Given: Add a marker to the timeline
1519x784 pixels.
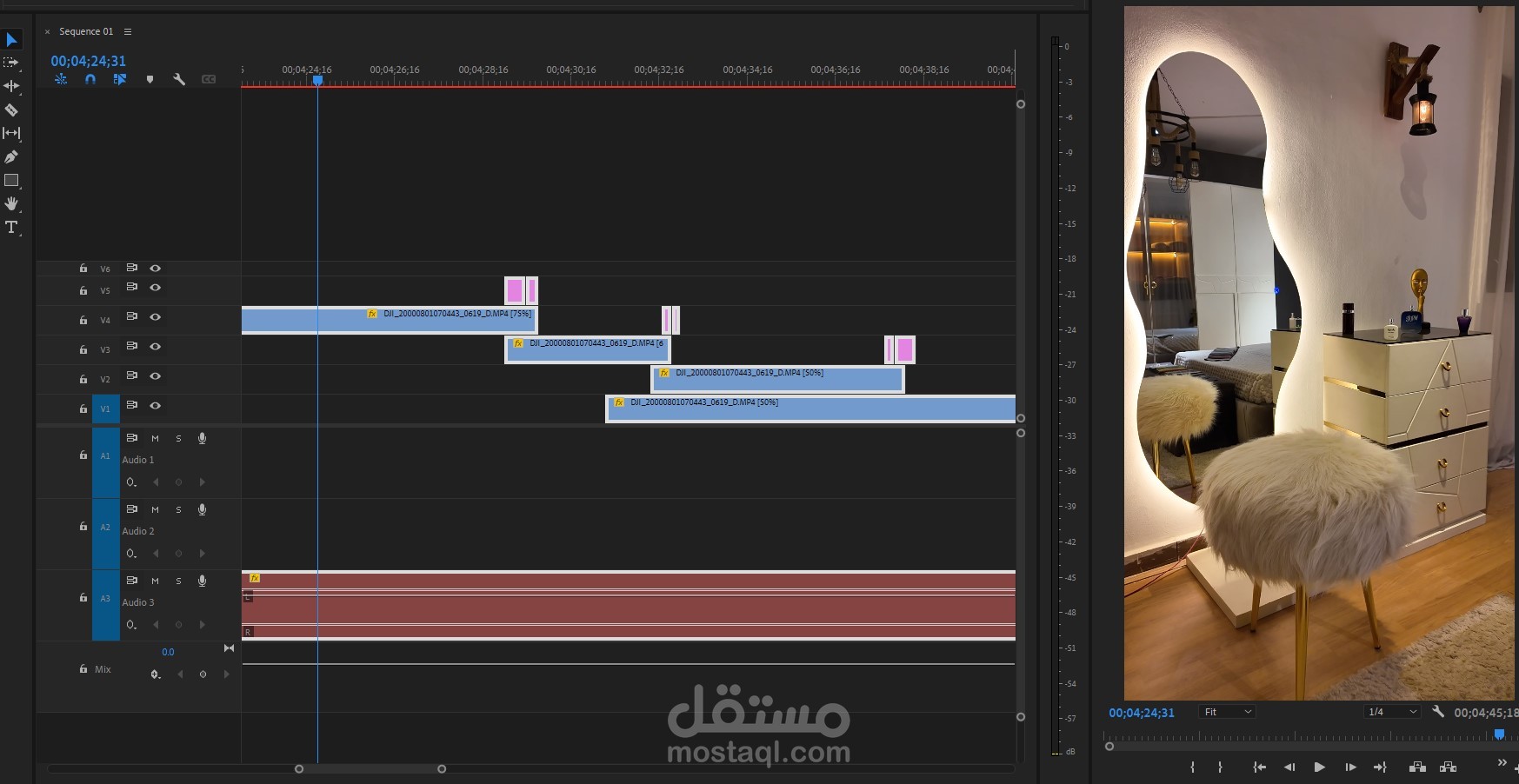Looking at the screenshot, I should tap(150, 79).
